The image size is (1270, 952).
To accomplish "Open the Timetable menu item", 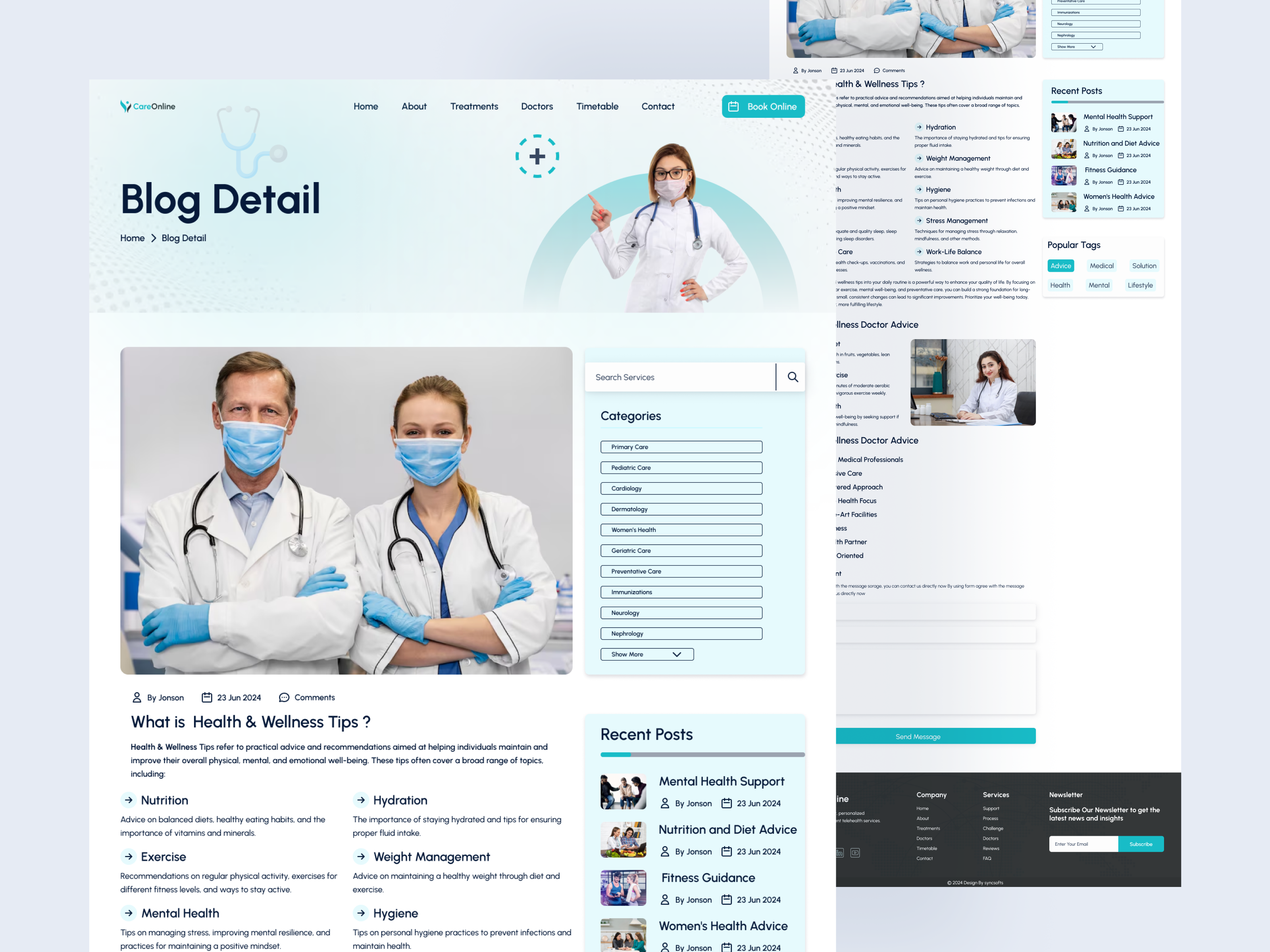I will [x=597, y=106].
